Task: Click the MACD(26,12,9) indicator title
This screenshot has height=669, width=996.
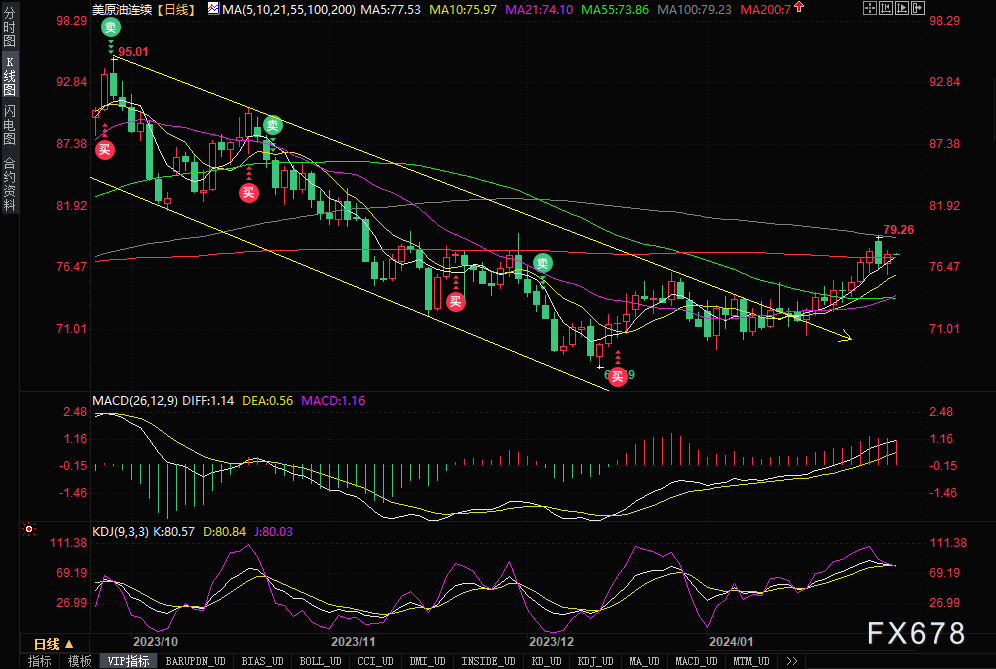Action: [x=135, y=401]
